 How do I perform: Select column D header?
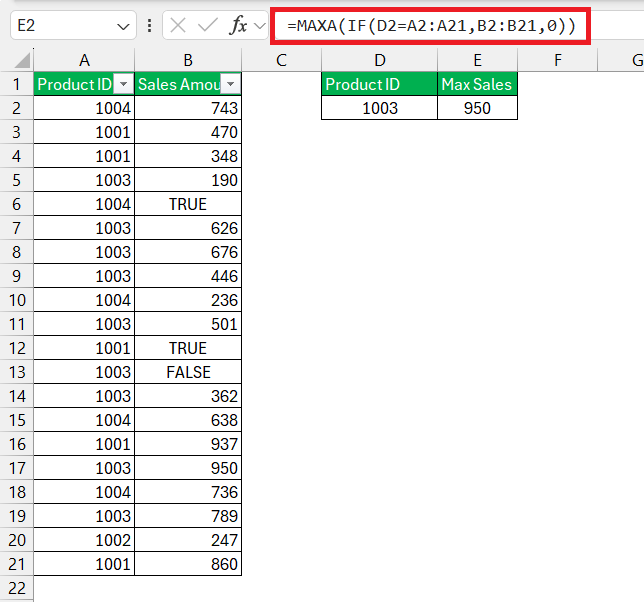(380, 60)
